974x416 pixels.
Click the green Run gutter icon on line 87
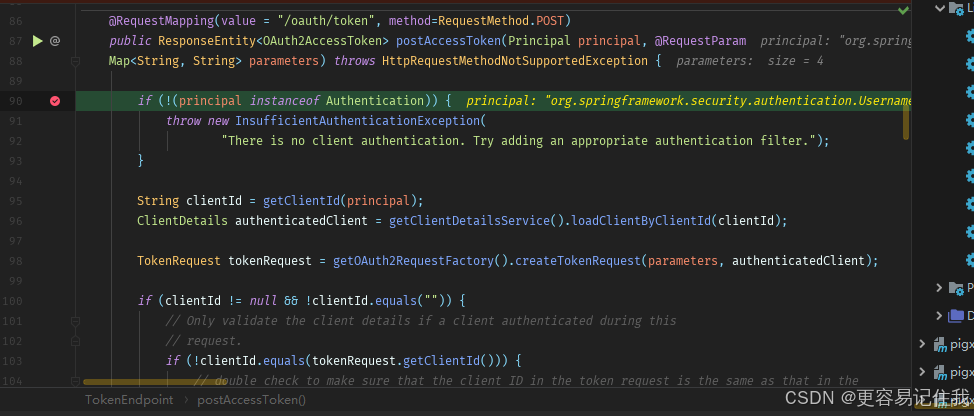(37, 41)
